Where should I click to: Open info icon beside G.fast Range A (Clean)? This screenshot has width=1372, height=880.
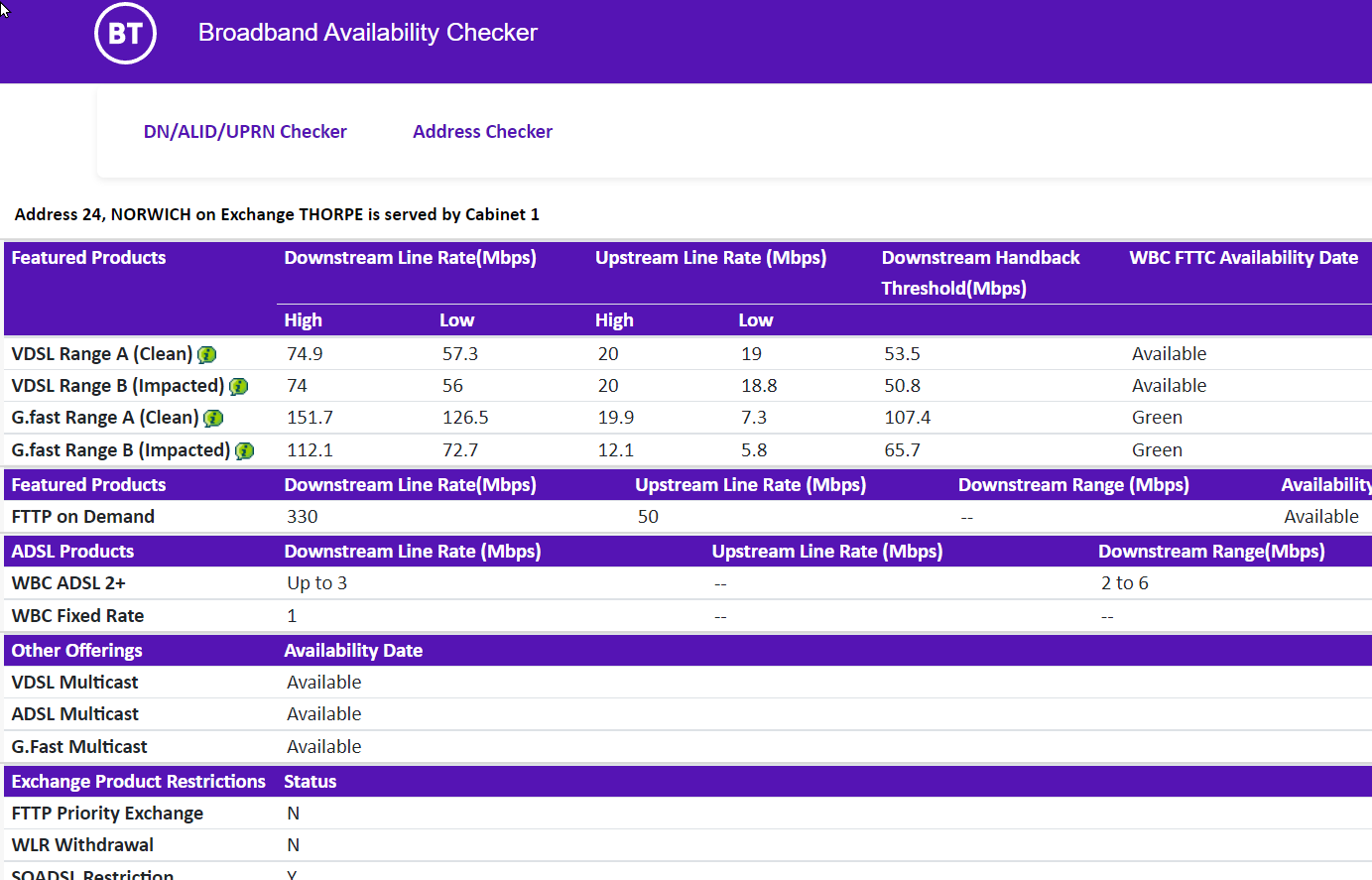pyautogui.click(x=213, y=418)
